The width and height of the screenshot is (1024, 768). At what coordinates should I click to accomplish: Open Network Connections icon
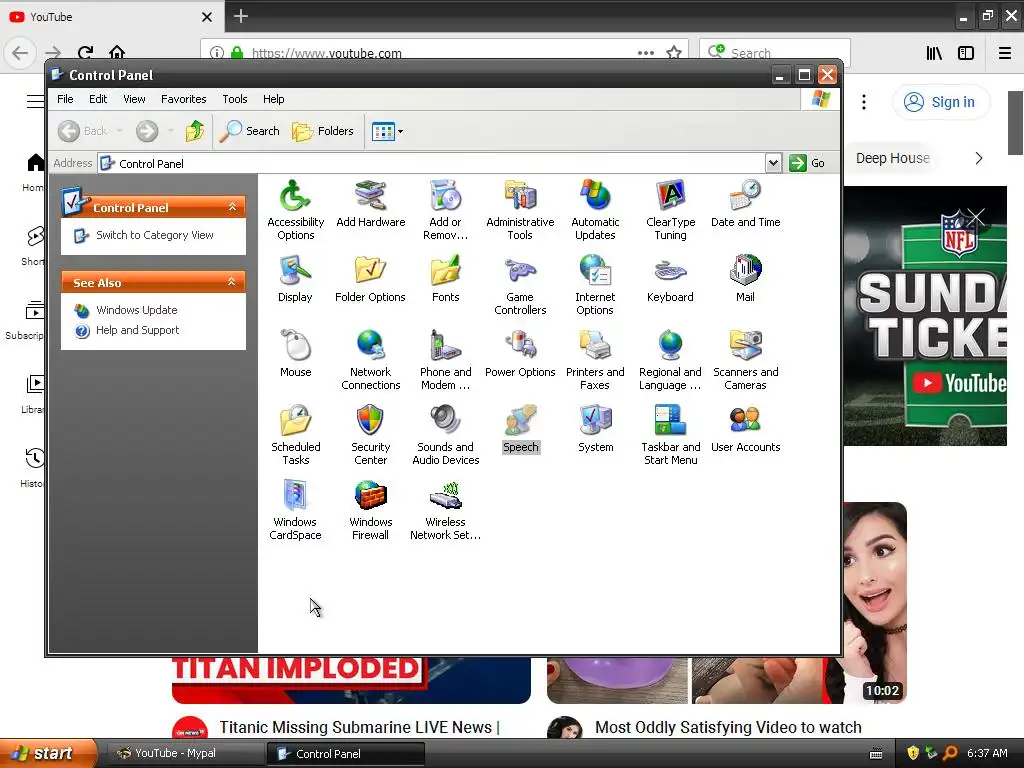[x=370, y=360]
